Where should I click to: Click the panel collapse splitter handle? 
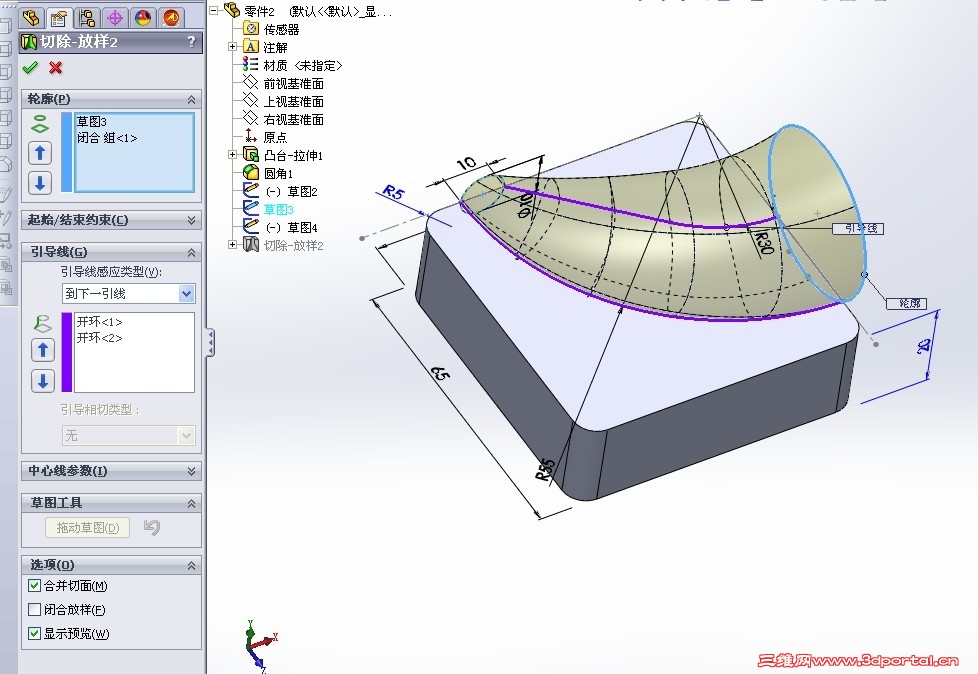pyautogui.click(x=211, y=343)
